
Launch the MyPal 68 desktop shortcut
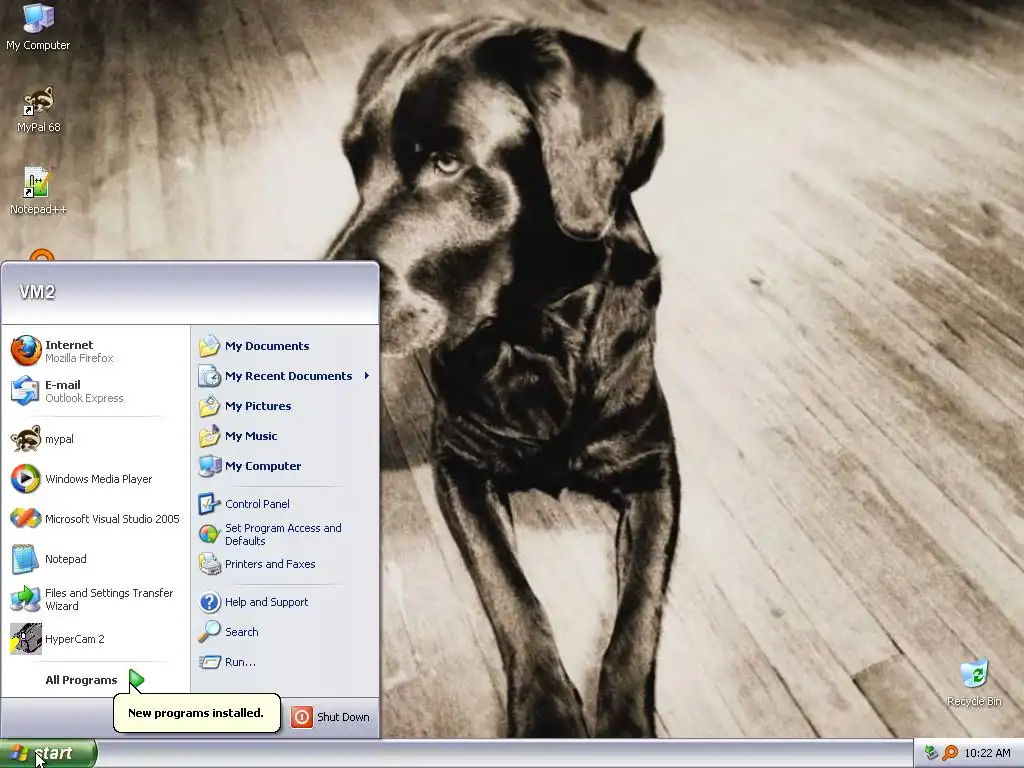click(38, 110)
